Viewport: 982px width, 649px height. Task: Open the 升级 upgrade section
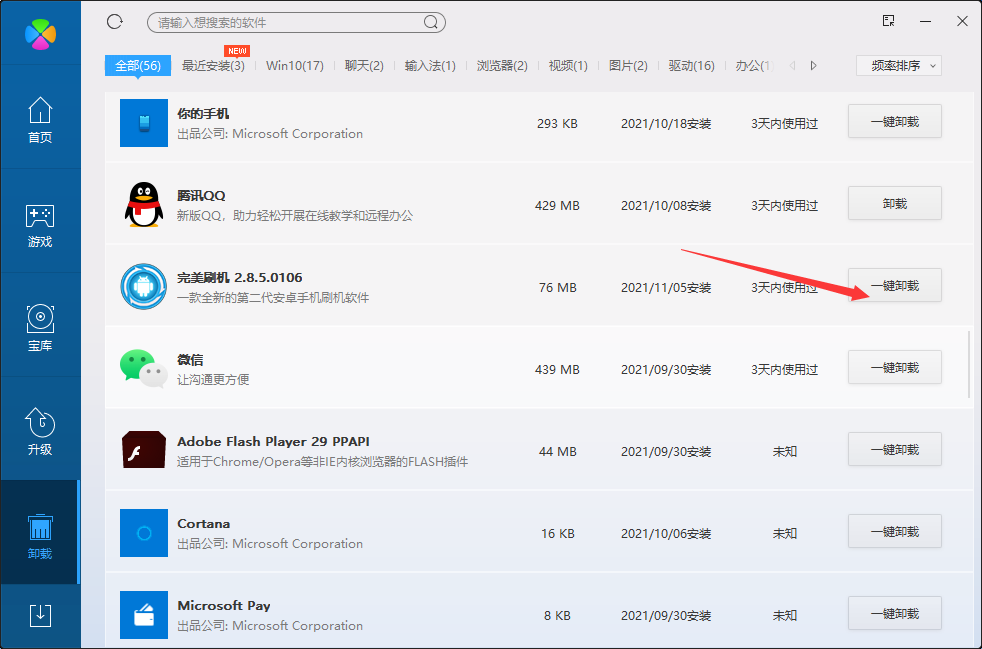pyautogui.click(x=40, y=432)
